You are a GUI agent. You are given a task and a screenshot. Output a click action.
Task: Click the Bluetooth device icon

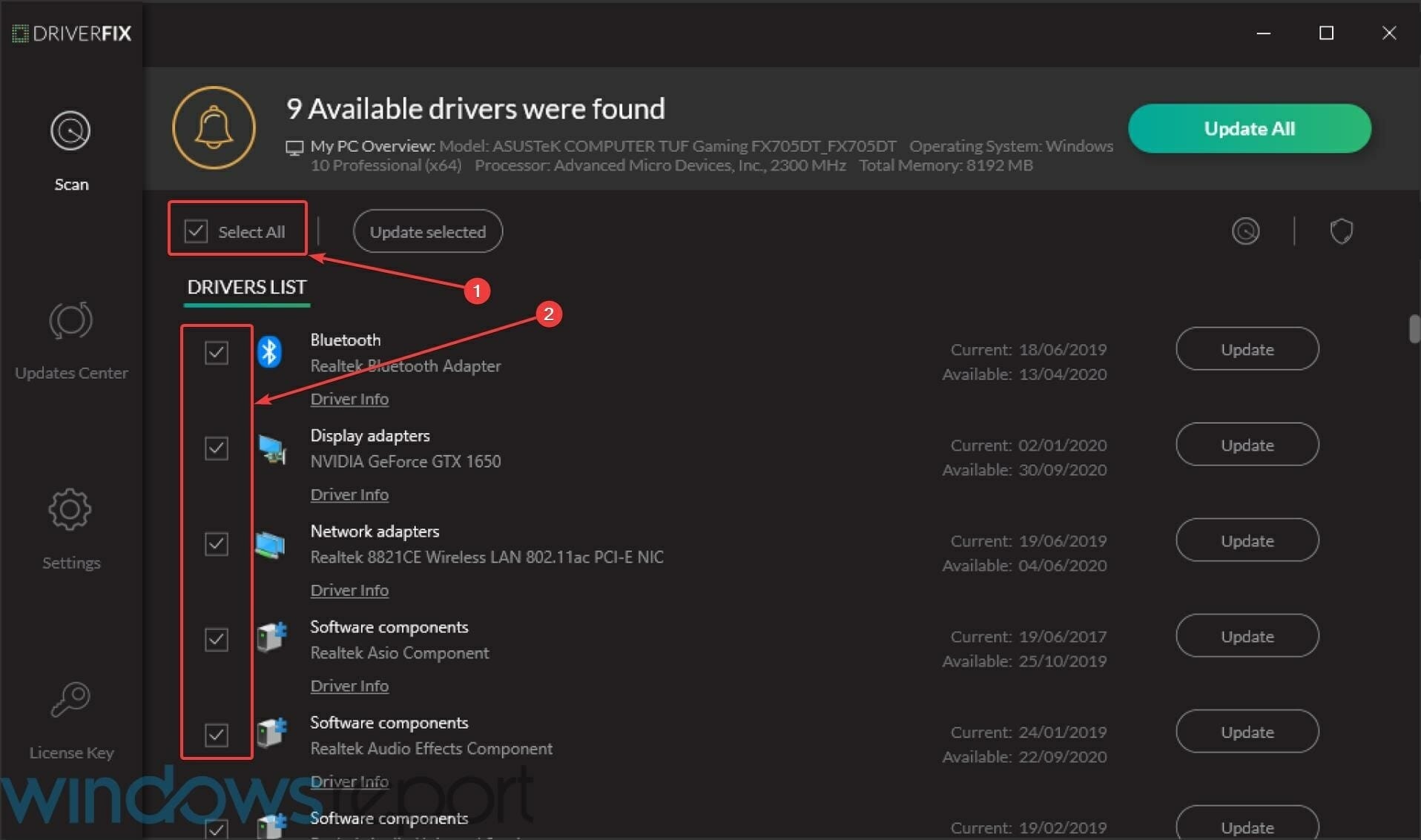pyautogui.click(x=270, y=351)
